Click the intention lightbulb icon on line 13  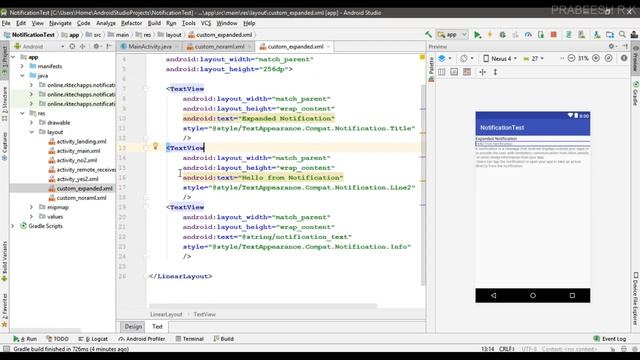[x=155, y=146]
